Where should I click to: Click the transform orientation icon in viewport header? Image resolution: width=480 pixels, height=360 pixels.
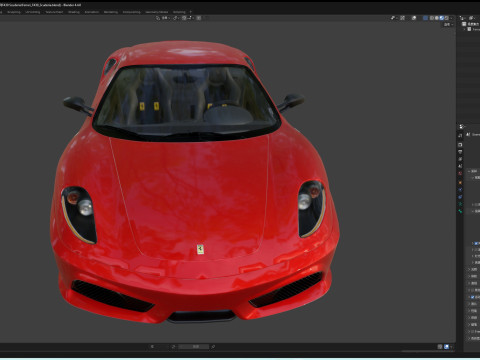click(157, 18)
